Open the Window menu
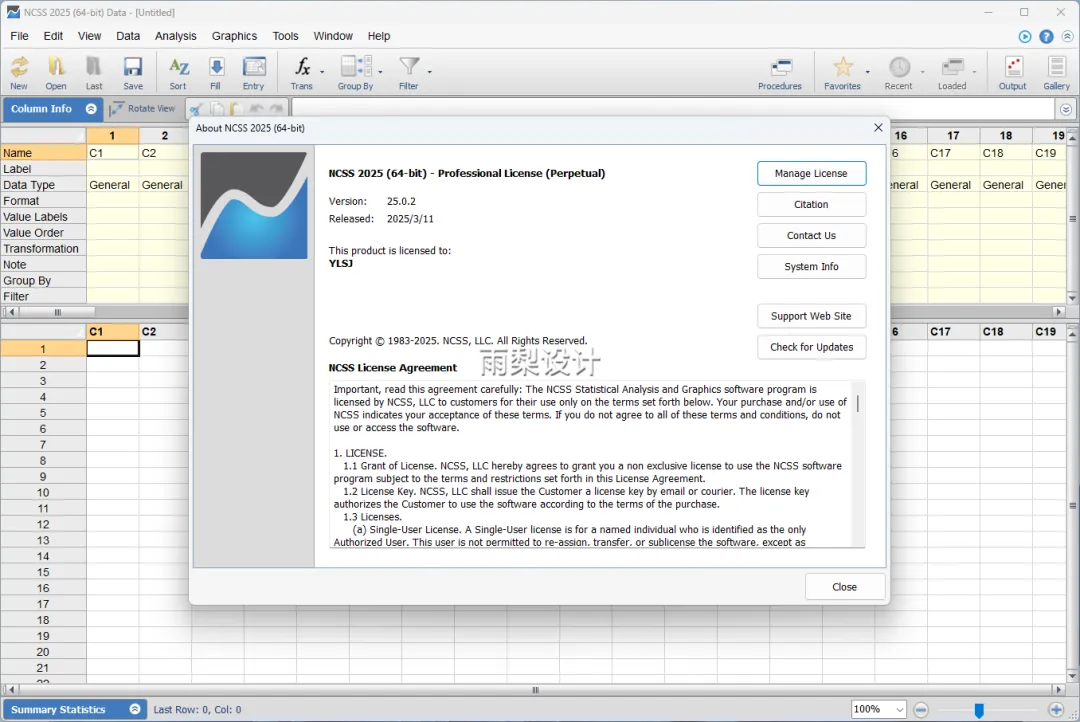Image resolution: width=1080 pixels, height=722 pixels. pos(333,36)
